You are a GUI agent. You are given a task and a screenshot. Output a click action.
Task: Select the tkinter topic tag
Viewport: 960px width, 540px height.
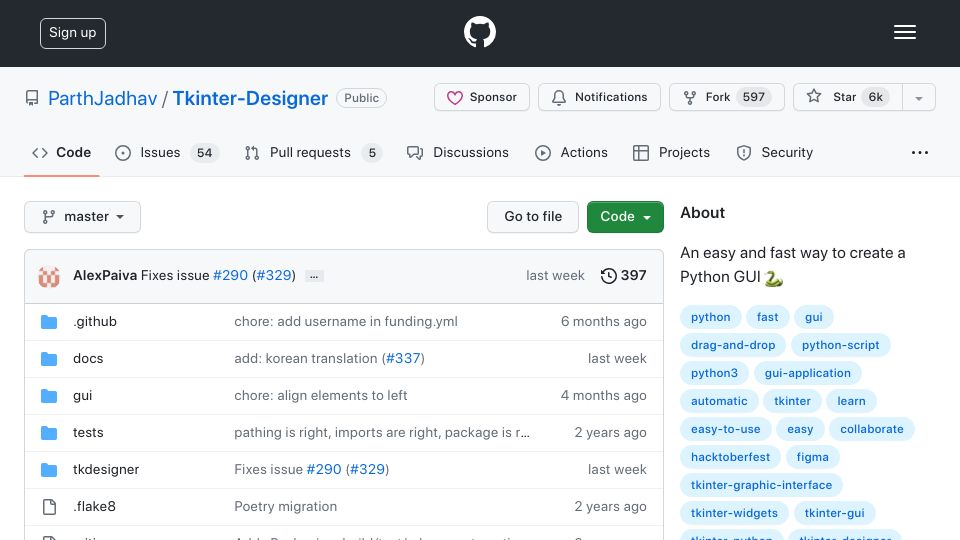tap(792, 401)
